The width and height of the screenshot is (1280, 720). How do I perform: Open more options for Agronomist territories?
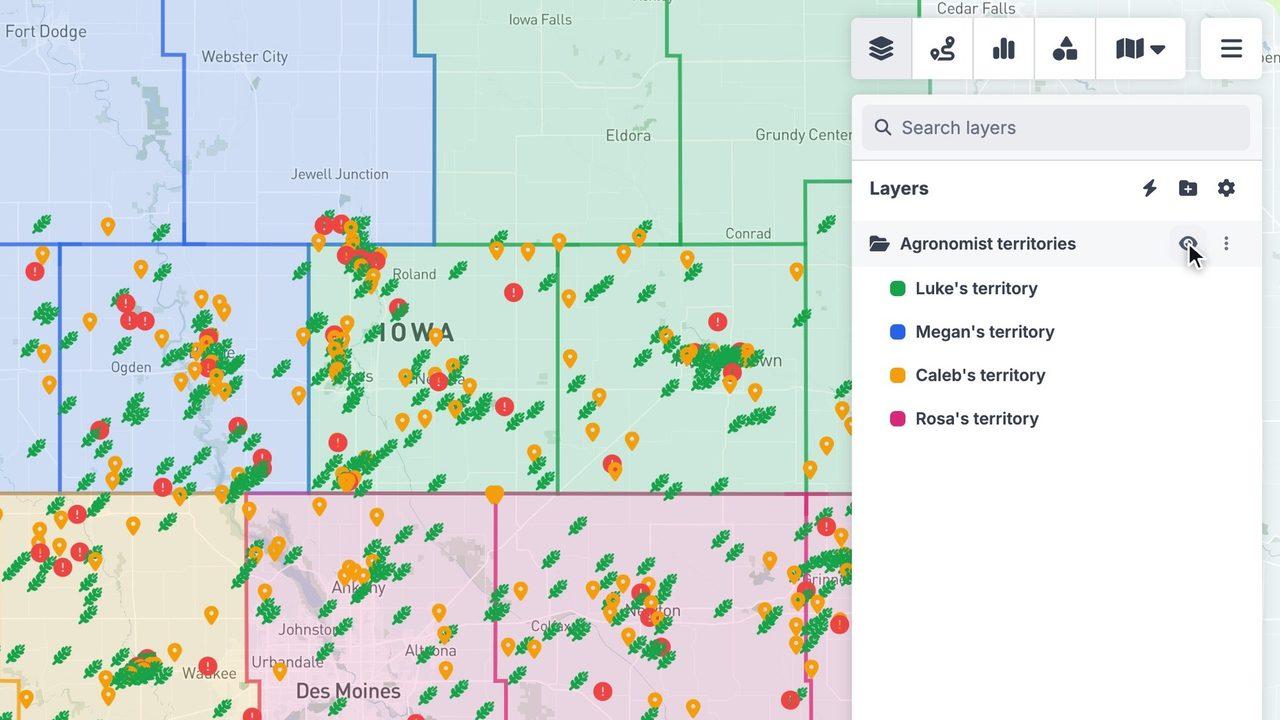click(x=1226, y=244)
